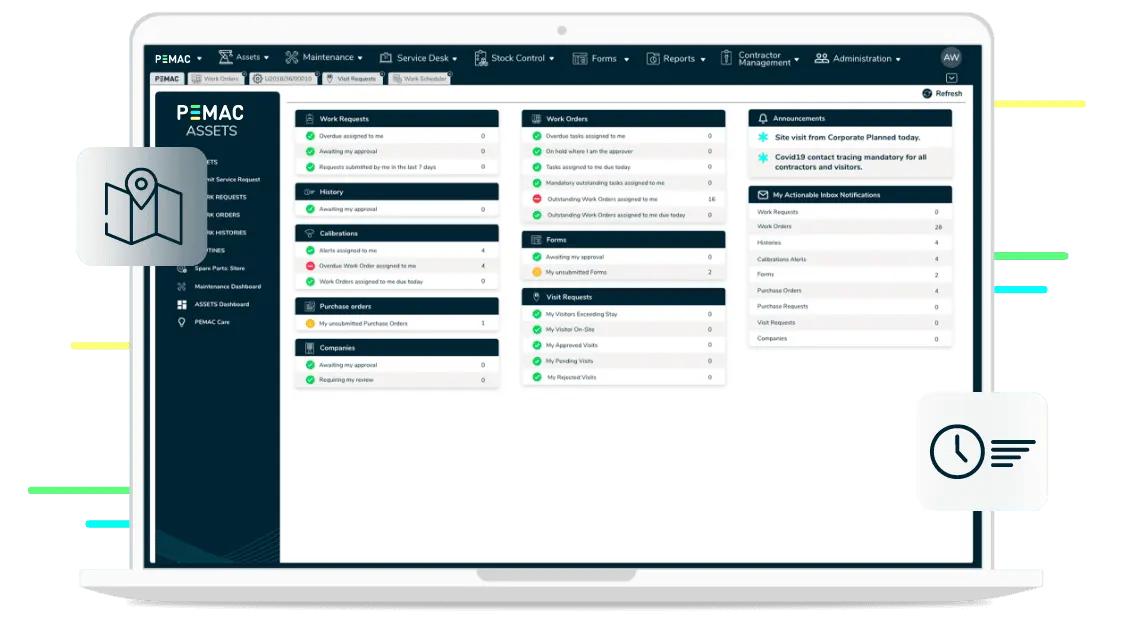The image size is (1136, 630).
Task: Click orange status icon for My unsubmitted Purchase Orders
Action: 310,324
